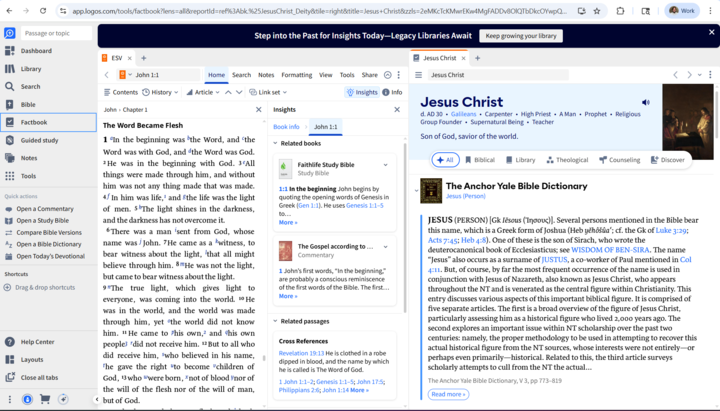Click the ESV panel back arrow
Image resolution: width=720 pixels, height=411 pixels.
point(107,75)
